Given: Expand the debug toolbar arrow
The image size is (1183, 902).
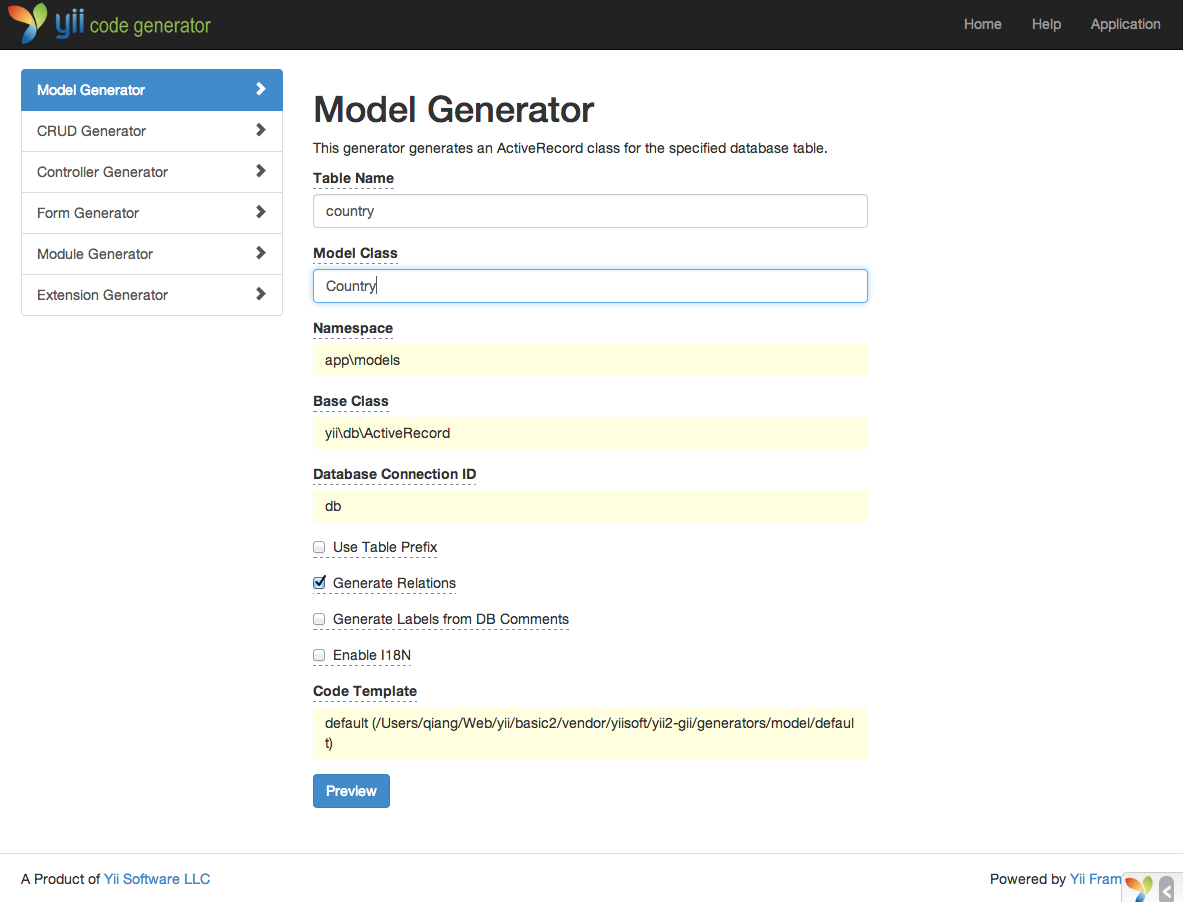Looking at the screenshot, I should 1166,888.
